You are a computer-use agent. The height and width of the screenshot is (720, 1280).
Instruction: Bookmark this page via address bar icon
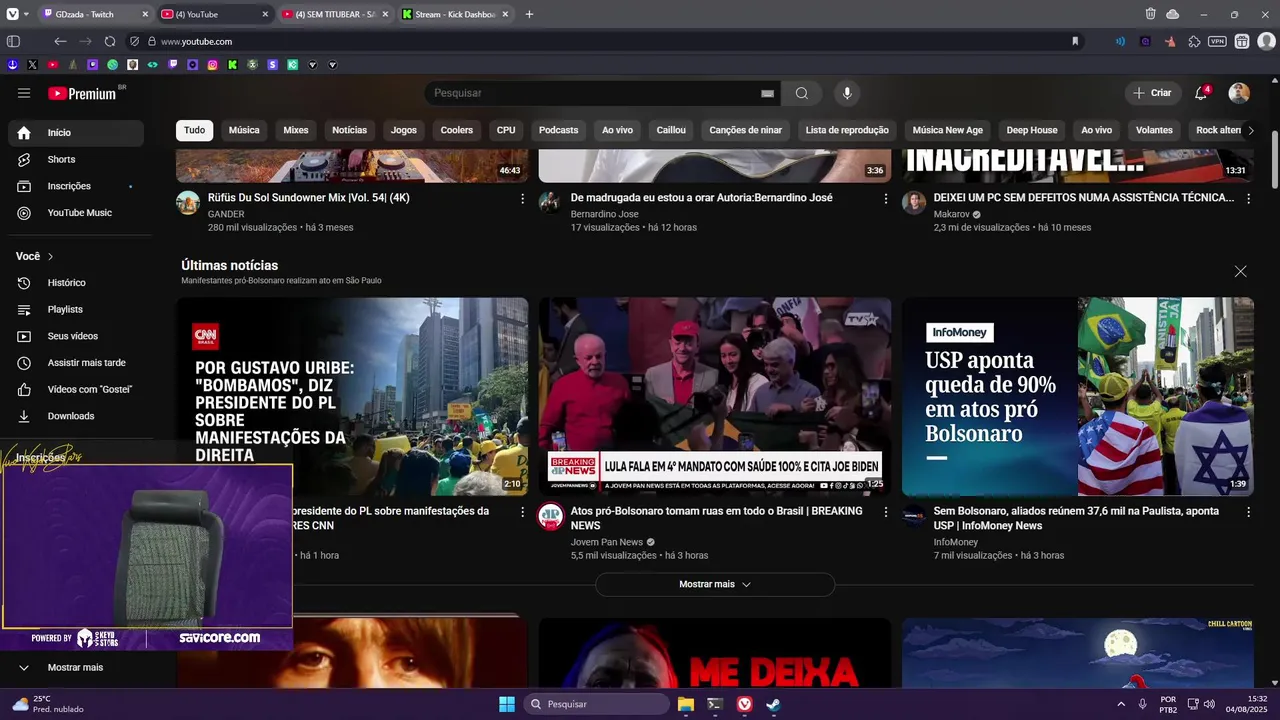[1075, 41]
